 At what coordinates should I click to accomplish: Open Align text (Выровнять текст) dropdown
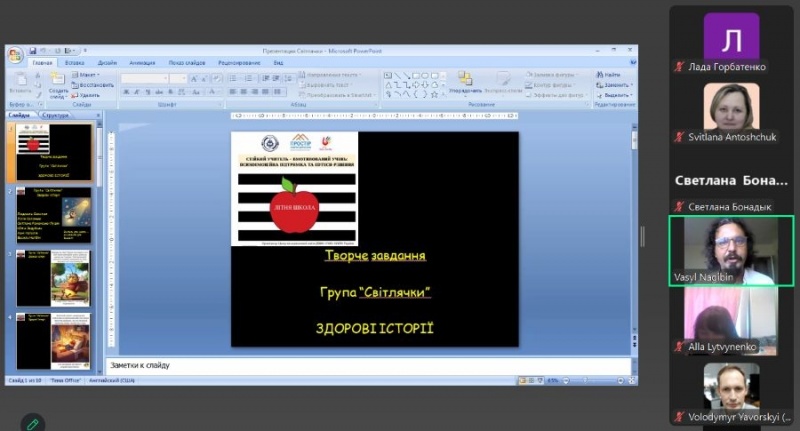tap(326, 85)
